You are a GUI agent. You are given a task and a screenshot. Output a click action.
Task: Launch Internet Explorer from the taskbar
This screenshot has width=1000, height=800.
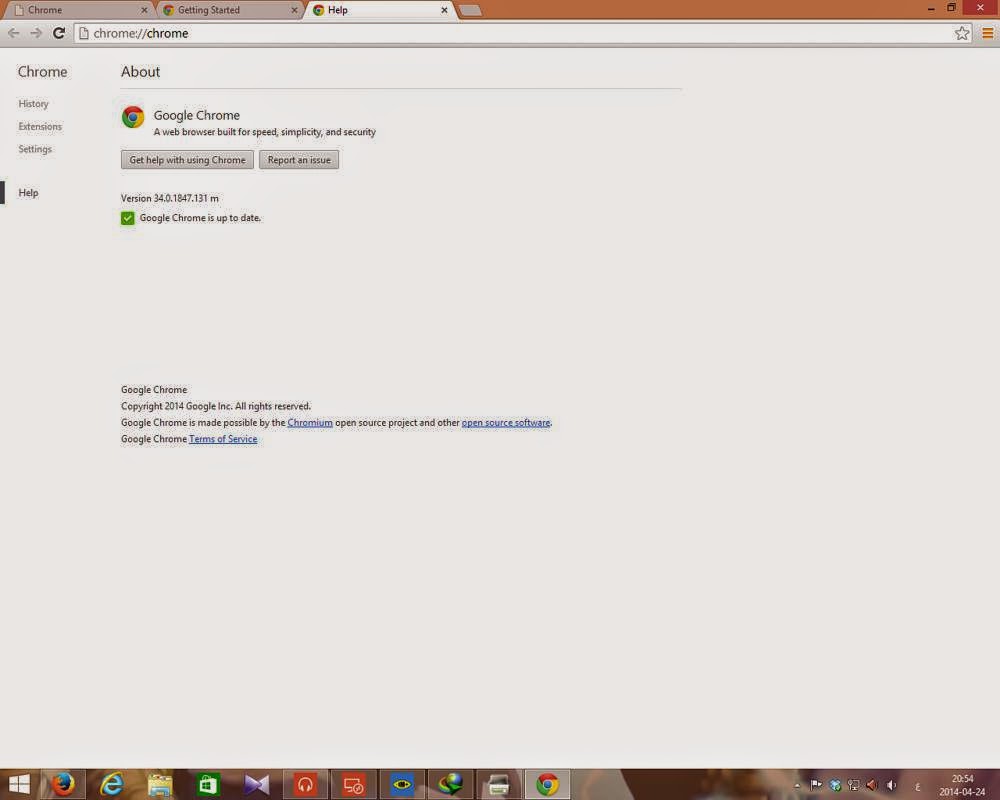pyautogui.click(x=112, y=784)
